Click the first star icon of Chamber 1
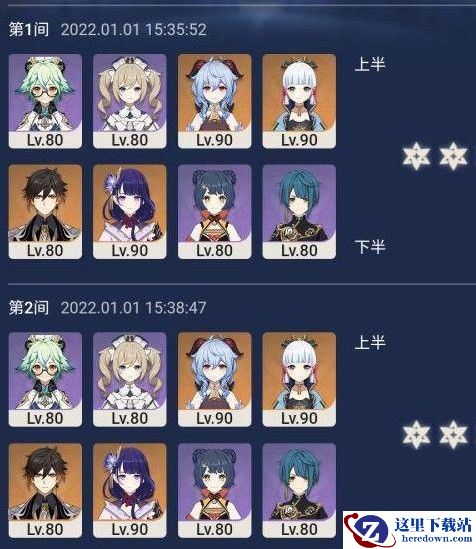Image resolution: width=476 pixels, height=549 pixels. tap(416, 156)
